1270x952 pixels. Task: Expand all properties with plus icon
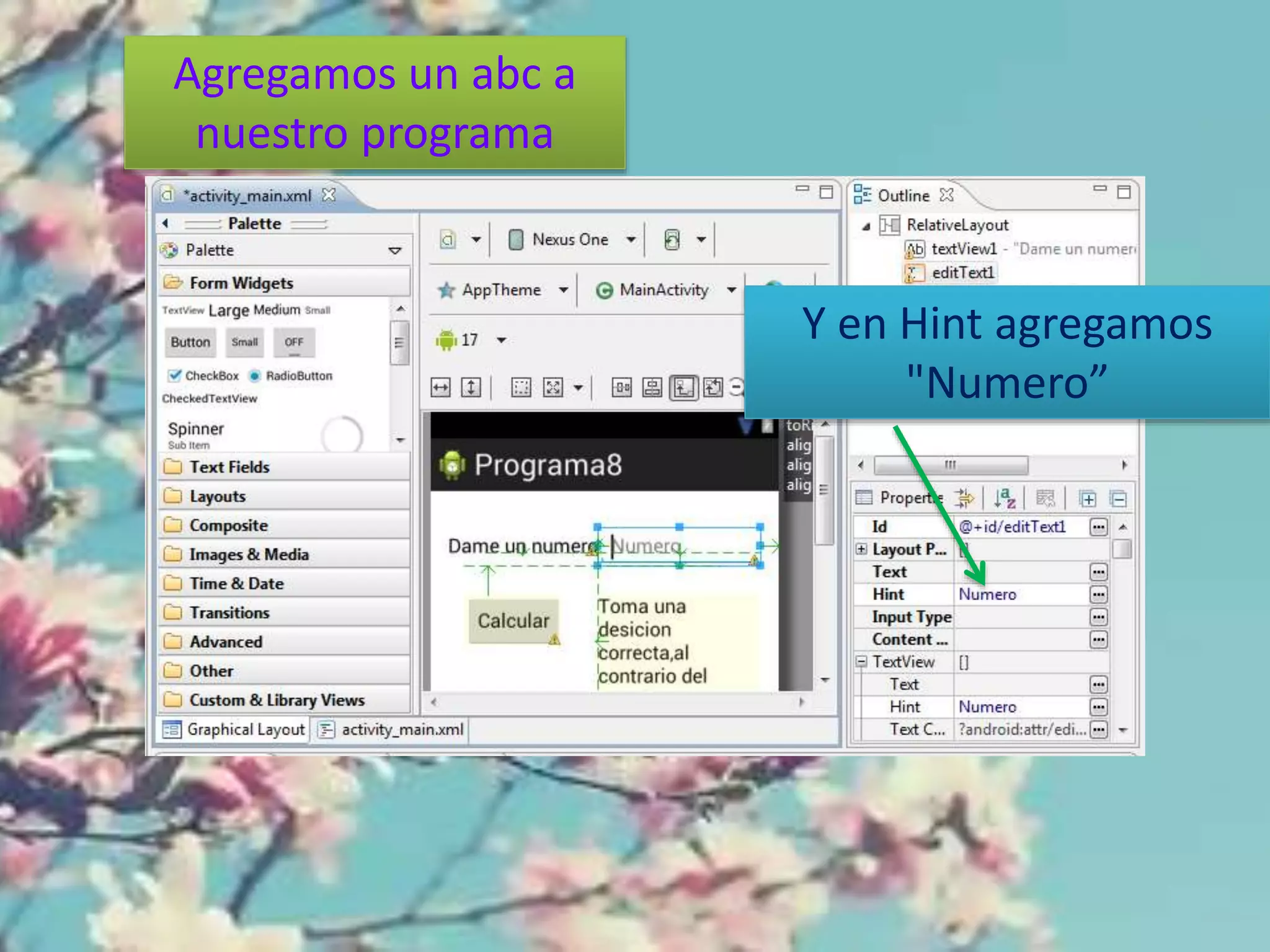(1087, 498)
